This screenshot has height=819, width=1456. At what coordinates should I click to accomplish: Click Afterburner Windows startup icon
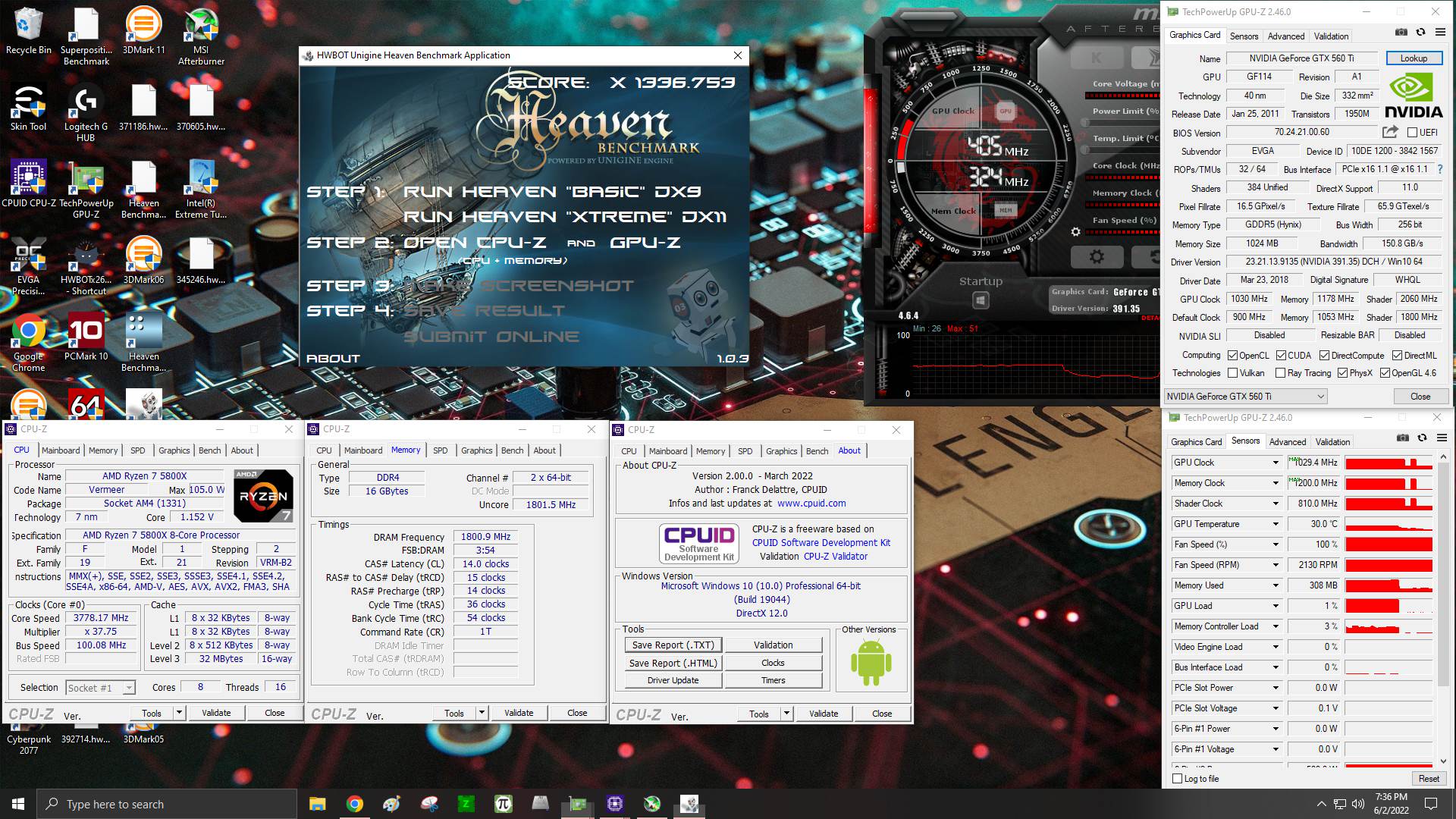981,300
